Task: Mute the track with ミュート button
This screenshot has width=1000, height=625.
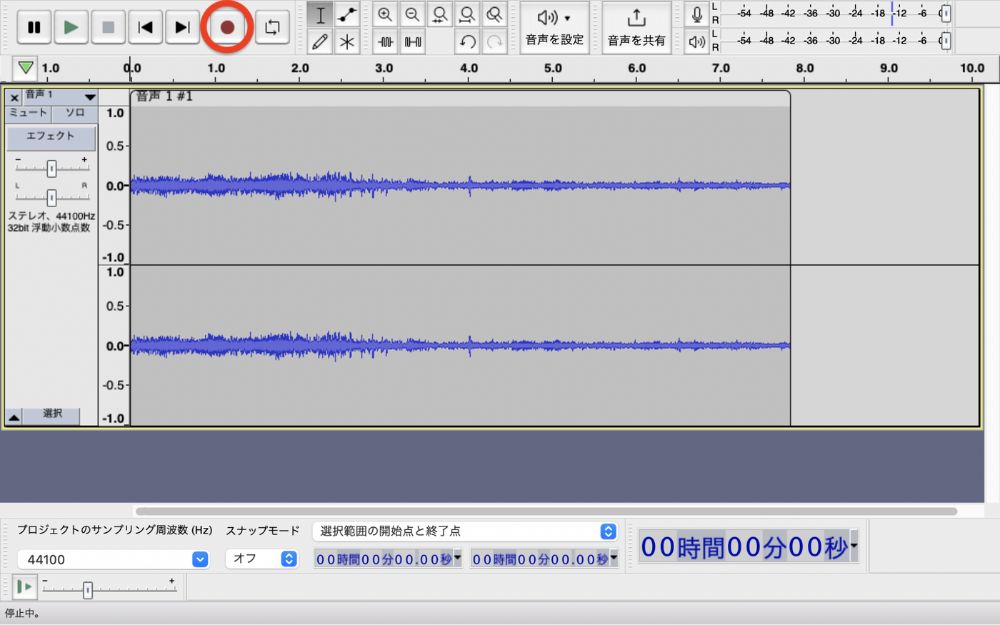Action: pos(29,114)
